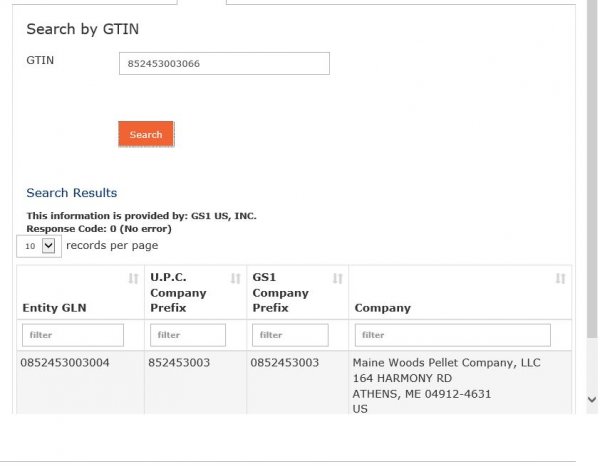
Task: Click GS1 prefix cell 0852453003
Action: pos(284,362)
